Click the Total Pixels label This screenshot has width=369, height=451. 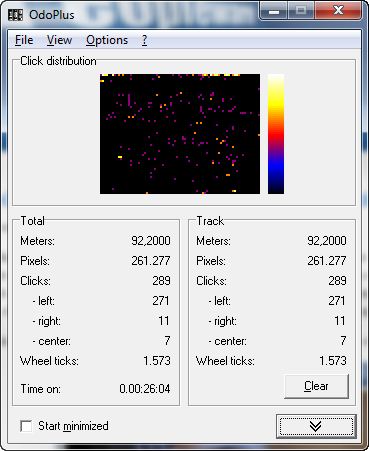(35, 261)
